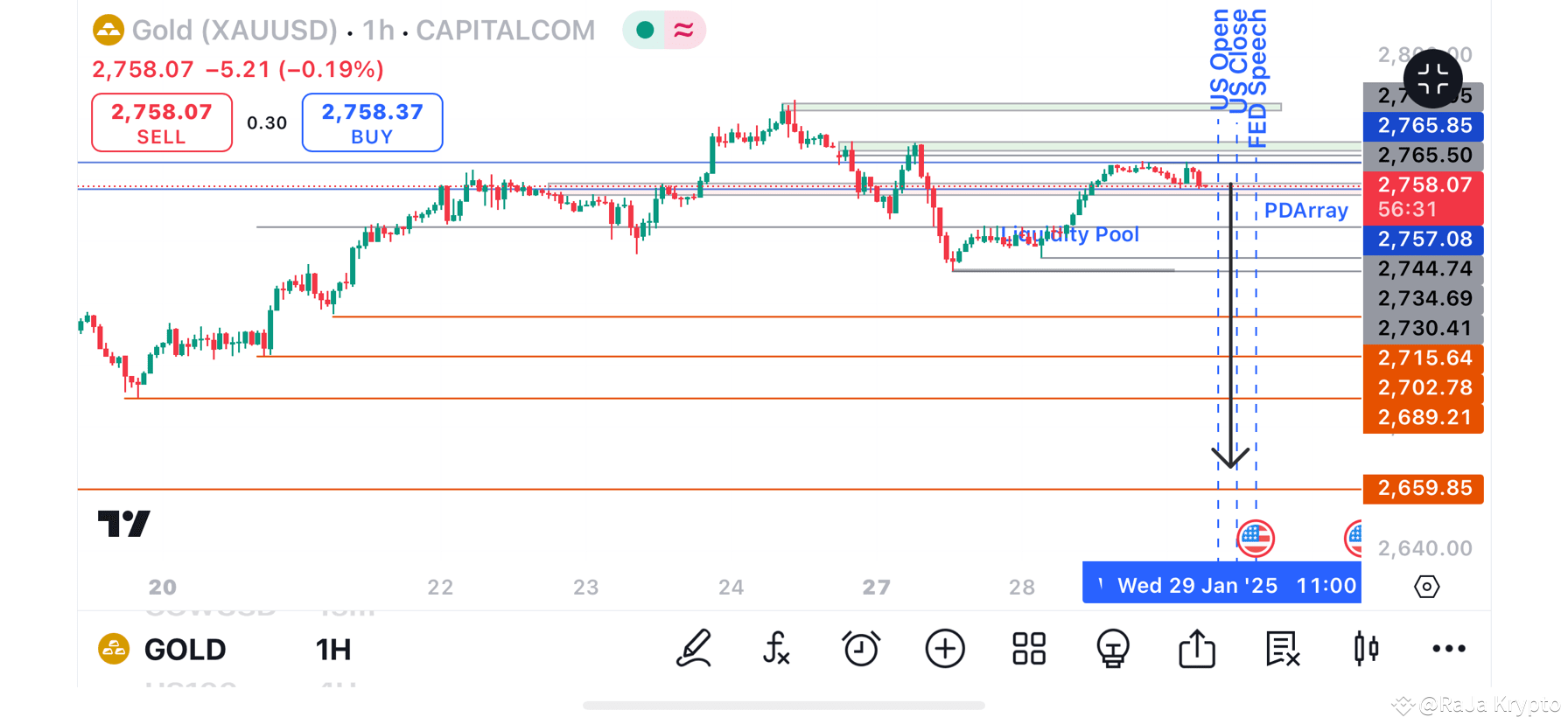Open trading ideas lightbulb icon

(x=1112, y=649)
